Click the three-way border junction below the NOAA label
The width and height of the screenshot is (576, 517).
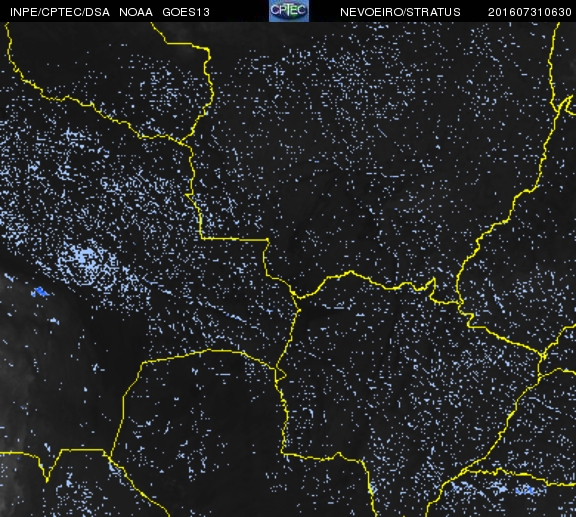click(181, 141)
